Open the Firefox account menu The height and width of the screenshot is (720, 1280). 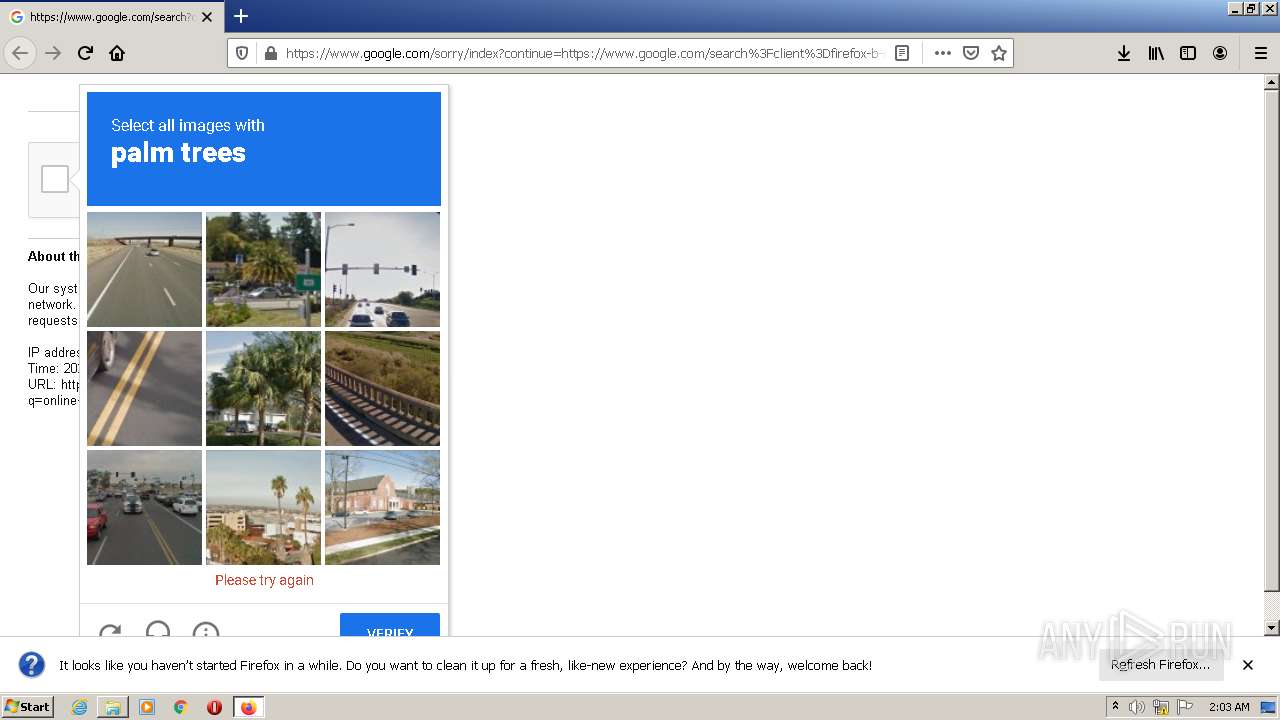[x=1220, y=53]
